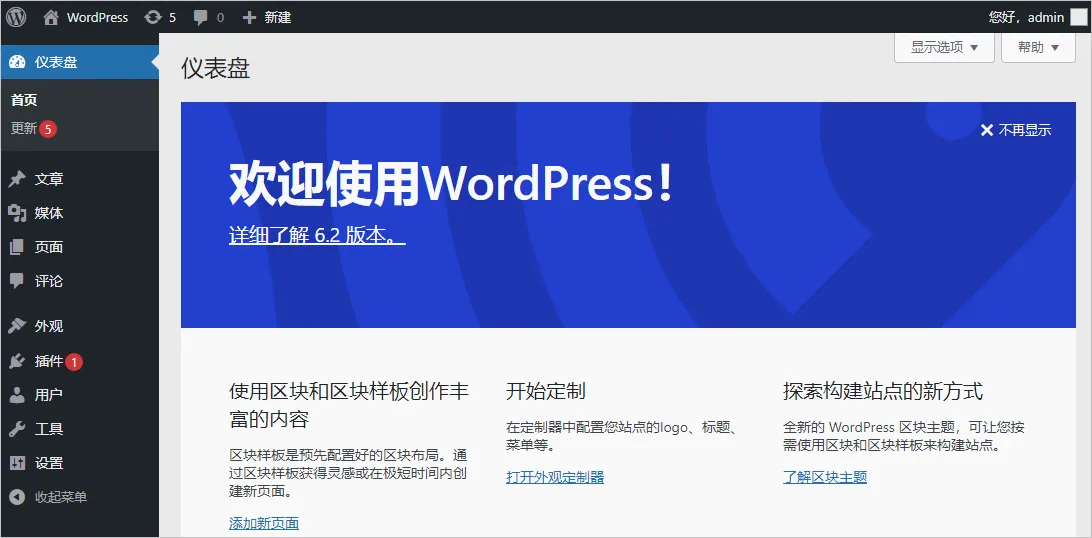1092x538 pixels.
Task: Click the 设置 settings icon
Action: 17,463
